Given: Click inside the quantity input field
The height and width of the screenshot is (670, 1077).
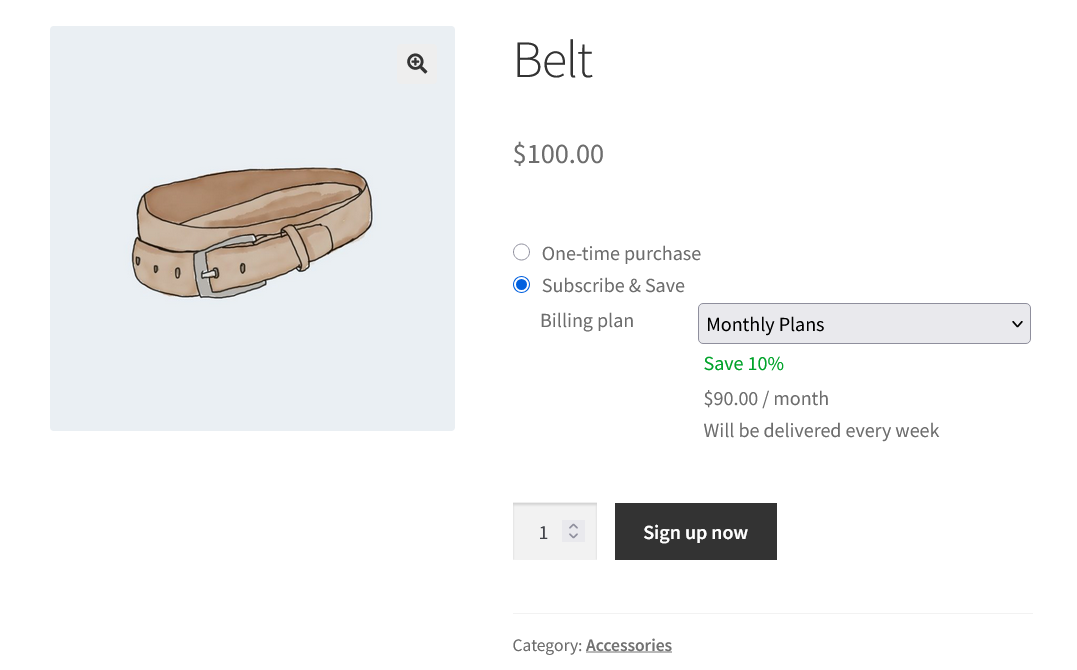Looking at the screenshot, I should pos(543,533).
